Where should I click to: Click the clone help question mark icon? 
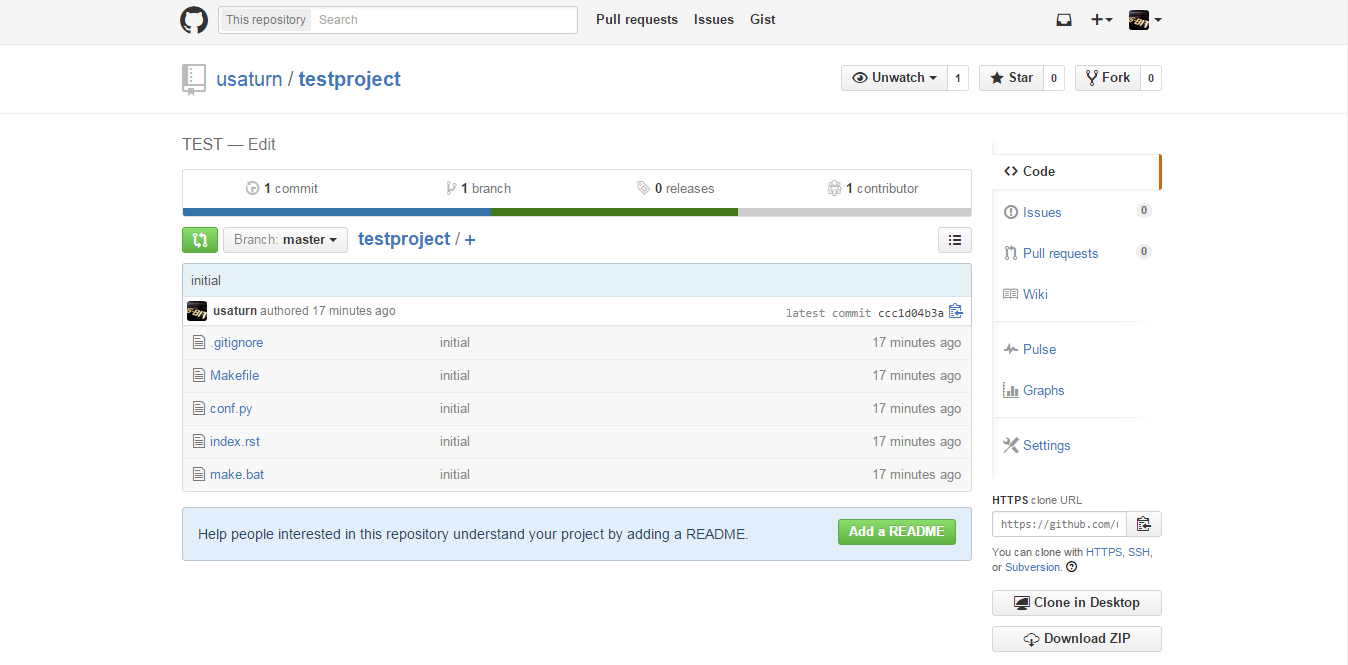[1071, 567]
